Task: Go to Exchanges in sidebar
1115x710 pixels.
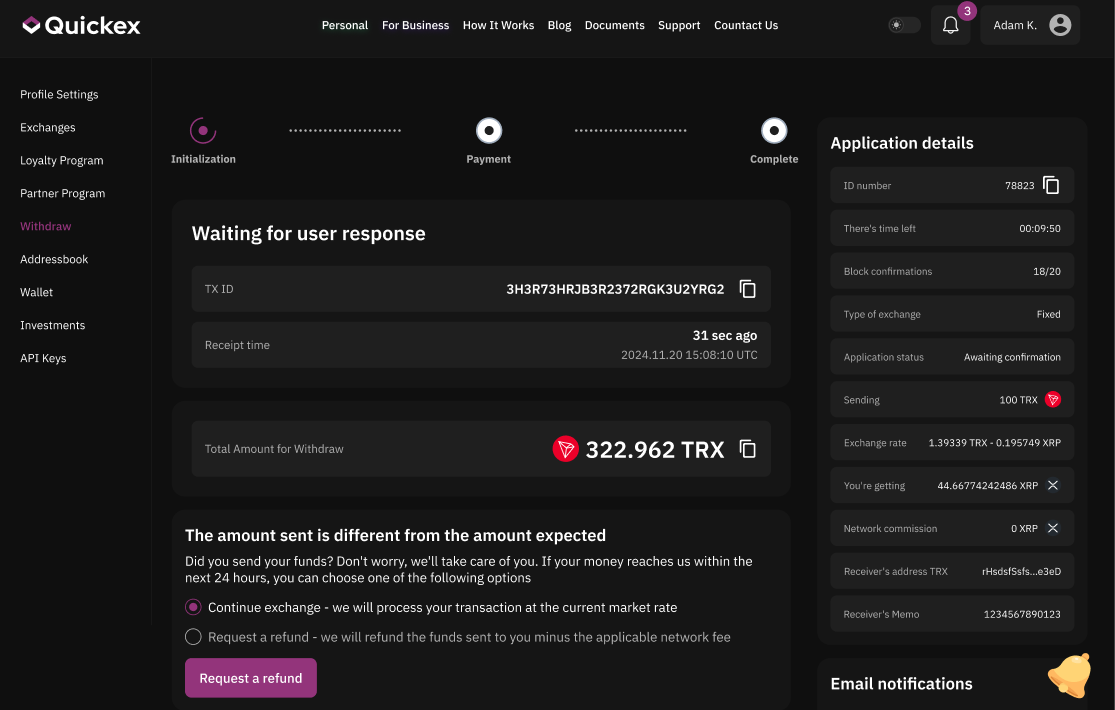Action: click(48, 127)
